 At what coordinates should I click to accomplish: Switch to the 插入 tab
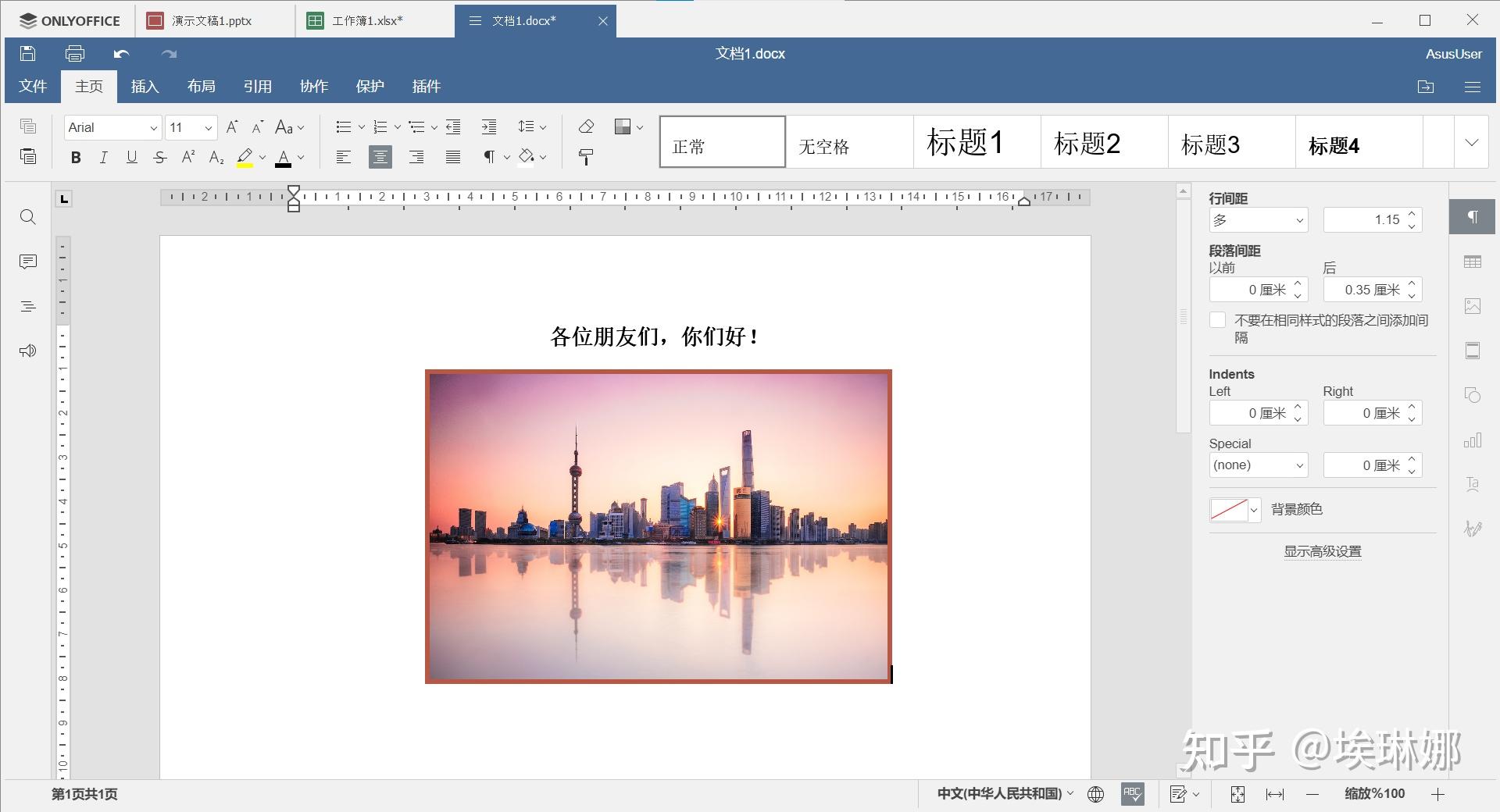tap(145, 87)
